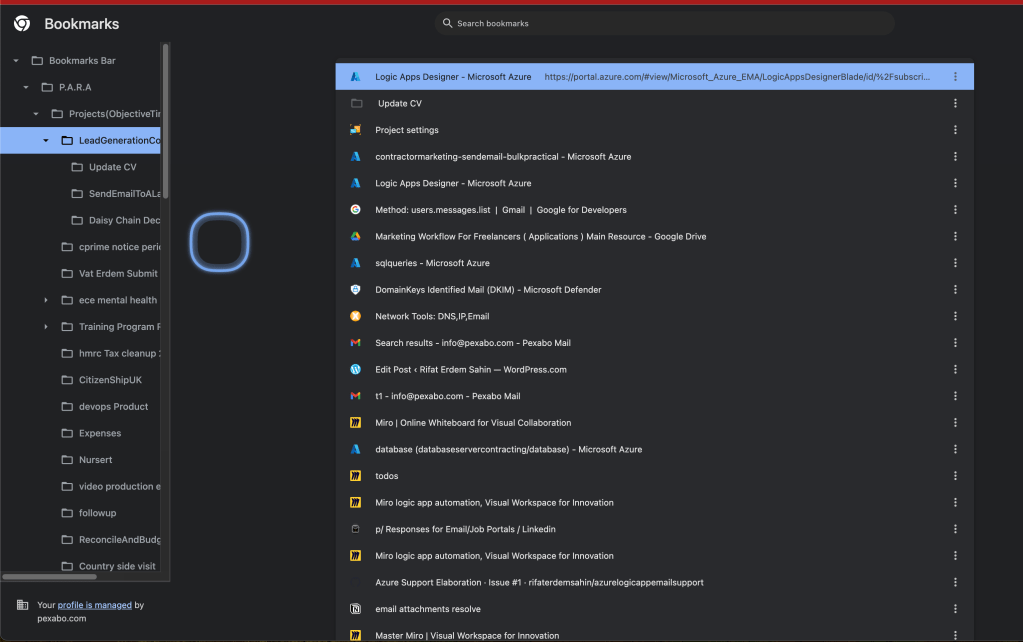Open more actions for DomainKeys Identified Mail bookmark
The width and height of the screenshot is (1023, 642).
[x=955, y=290]
